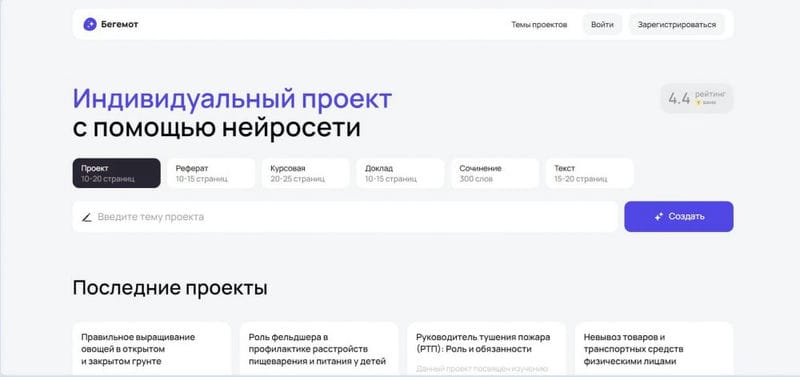This screenshot has height=377, width=800.
Task: Select the Реферат tab
Action: coord(211,173)
